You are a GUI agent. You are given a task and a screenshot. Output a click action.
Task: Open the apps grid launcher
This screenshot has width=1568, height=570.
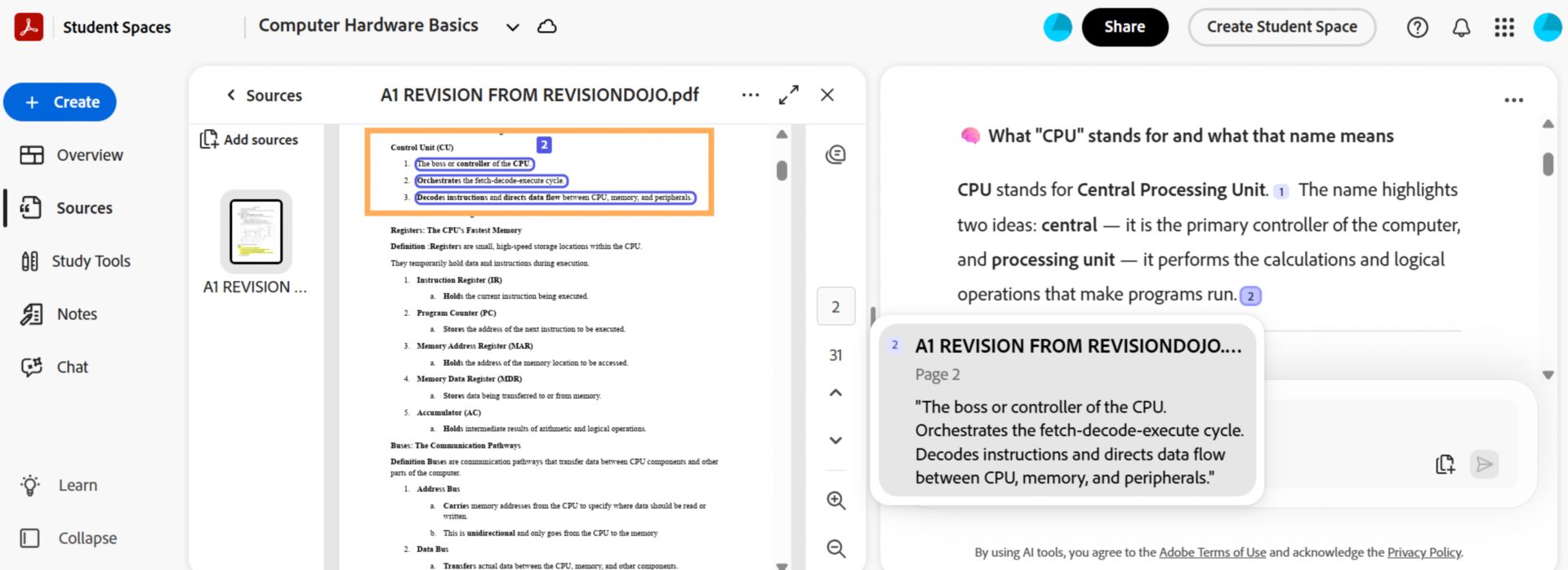click(x=1504, y=27)
